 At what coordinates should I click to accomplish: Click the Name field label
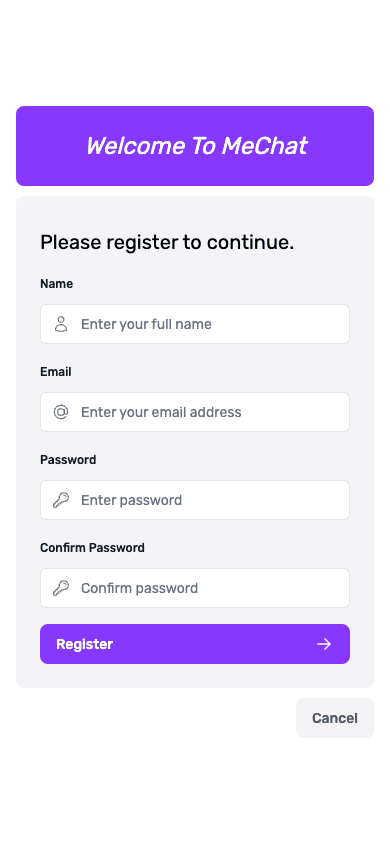56,284
